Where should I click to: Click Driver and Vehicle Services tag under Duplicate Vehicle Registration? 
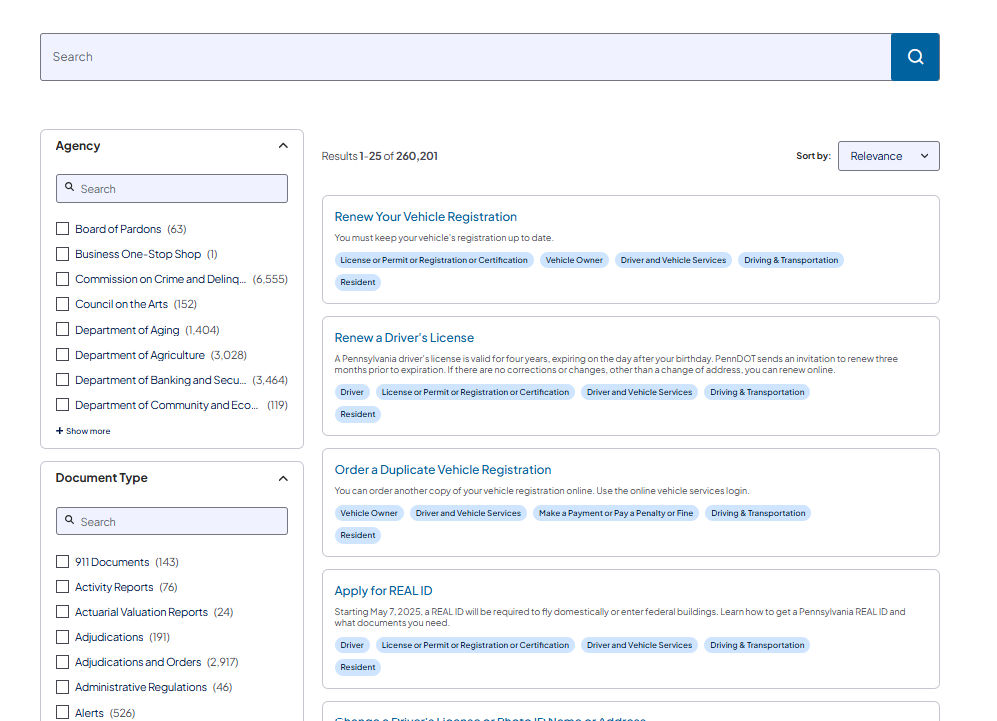click(468, 513)
